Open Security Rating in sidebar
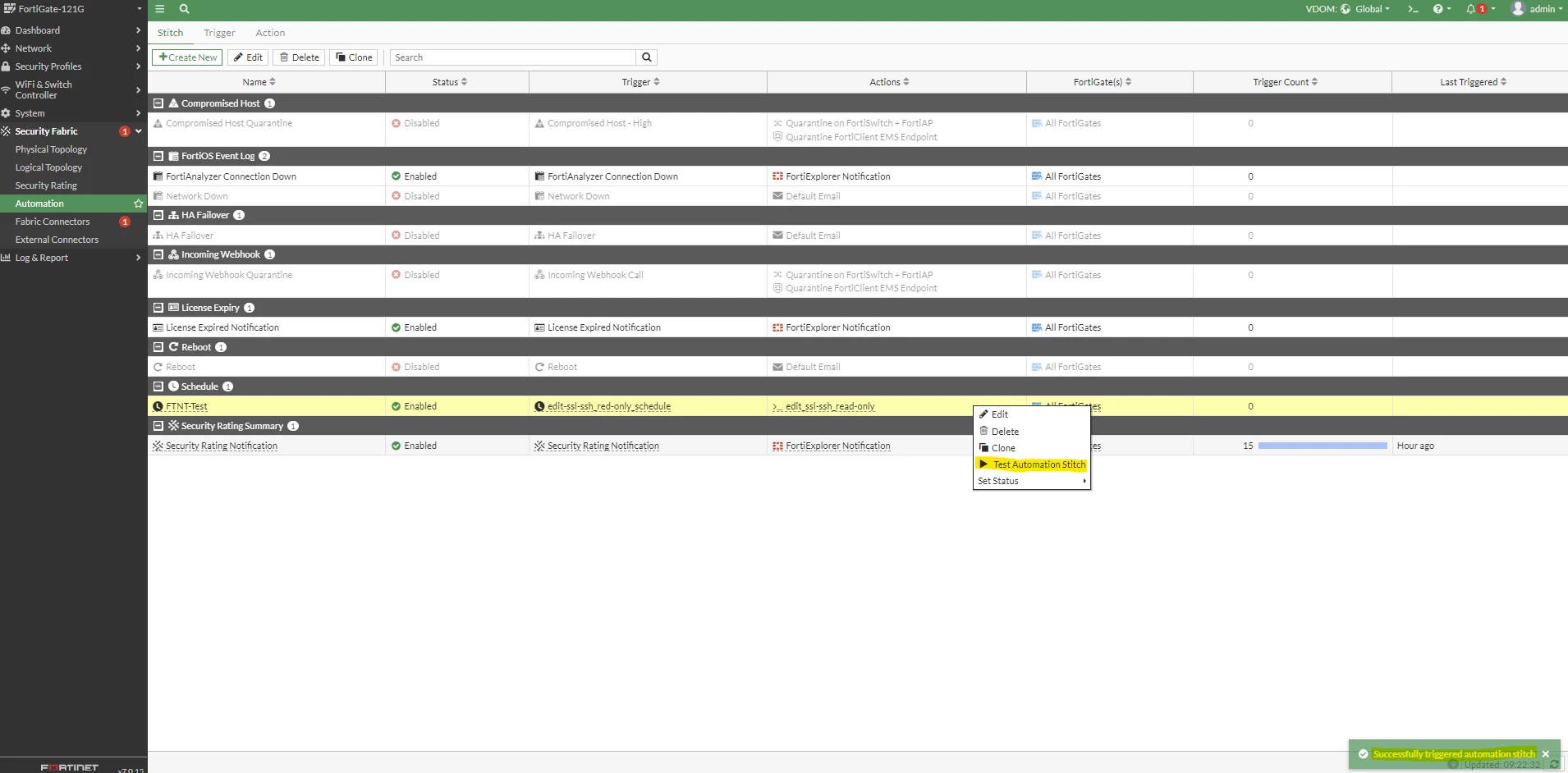This screenshot has height=773, width=1568. [46, 185]
